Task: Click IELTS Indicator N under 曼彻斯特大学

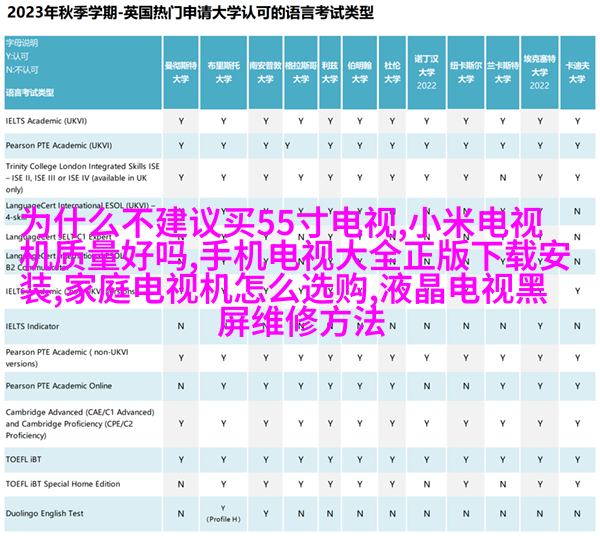Action: point(181,326)
